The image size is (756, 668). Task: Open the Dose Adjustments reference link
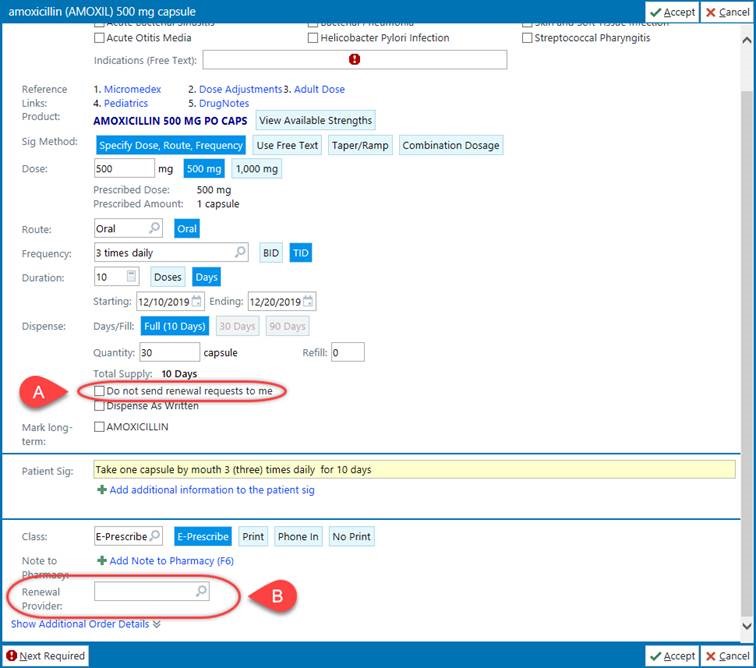coord(240,89)
